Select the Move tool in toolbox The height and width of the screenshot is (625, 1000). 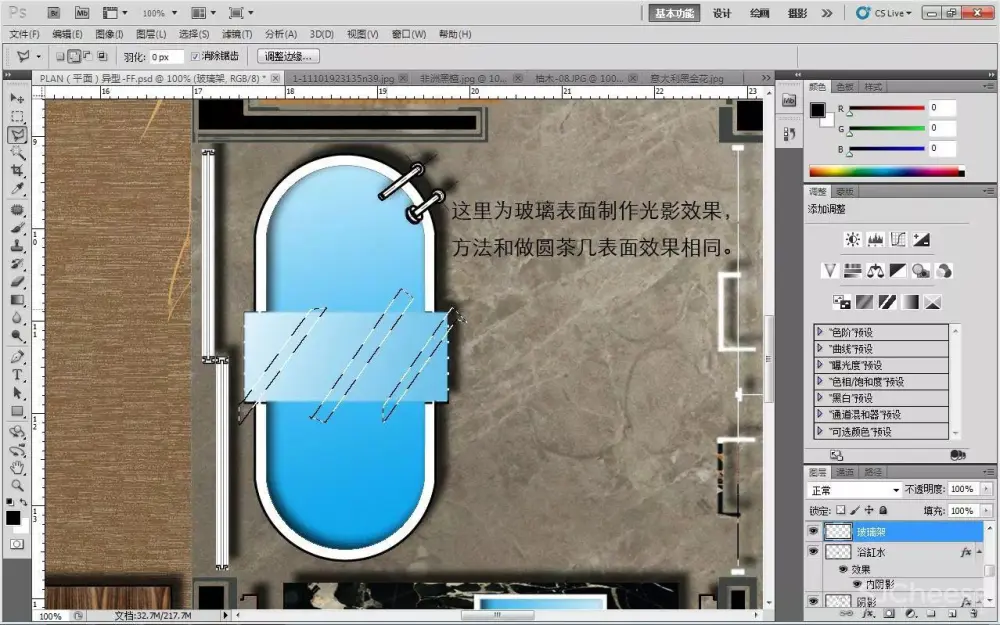[x=17, y=98]
